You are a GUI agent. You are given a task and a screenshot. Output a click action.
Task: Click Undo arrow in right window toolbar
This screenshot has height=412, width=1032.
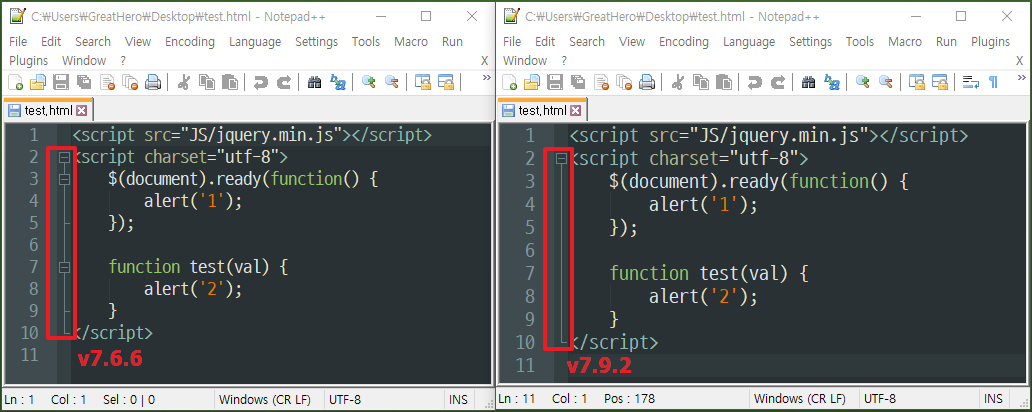755,82
